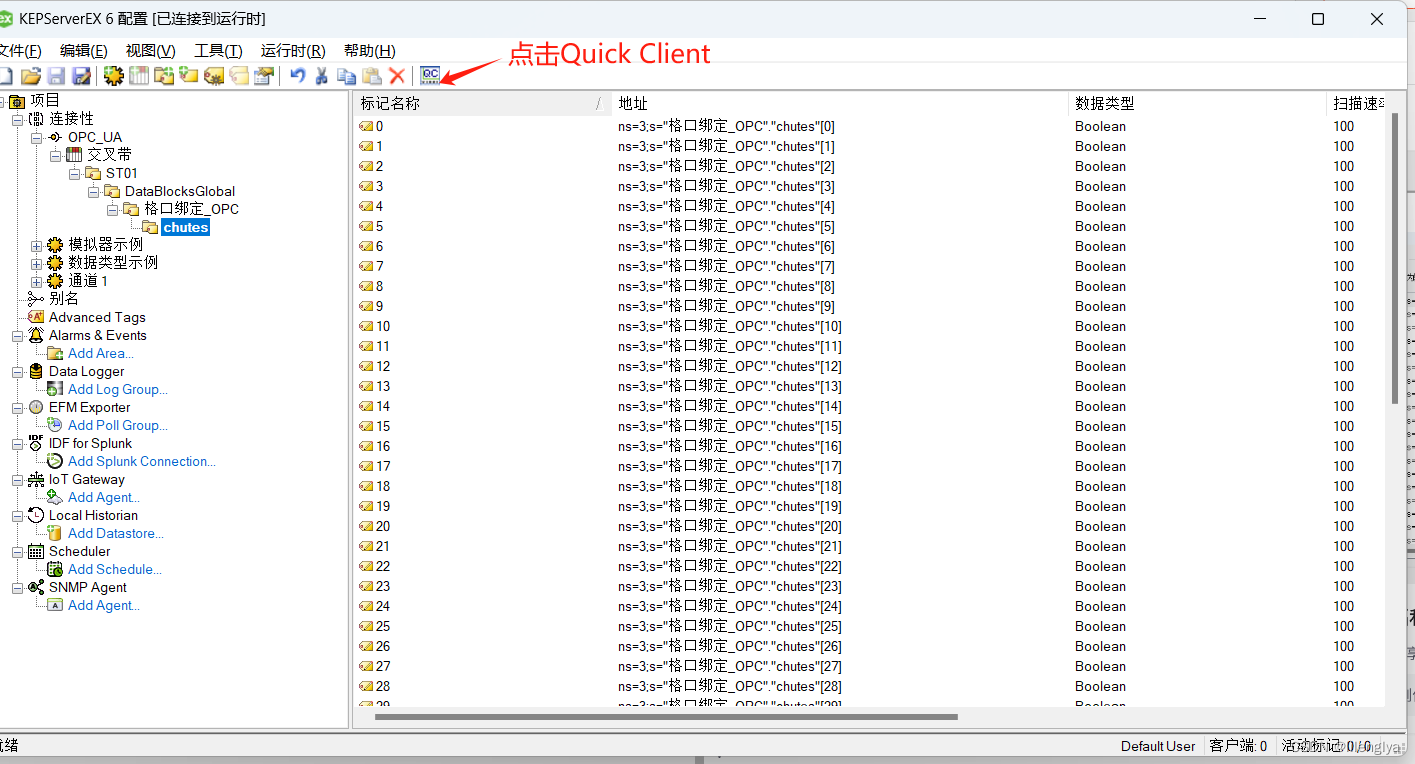Click the Add Agent... link under IoT Gateway
The width and height of the screenshot is (1415, 764).
coord(104,497)
